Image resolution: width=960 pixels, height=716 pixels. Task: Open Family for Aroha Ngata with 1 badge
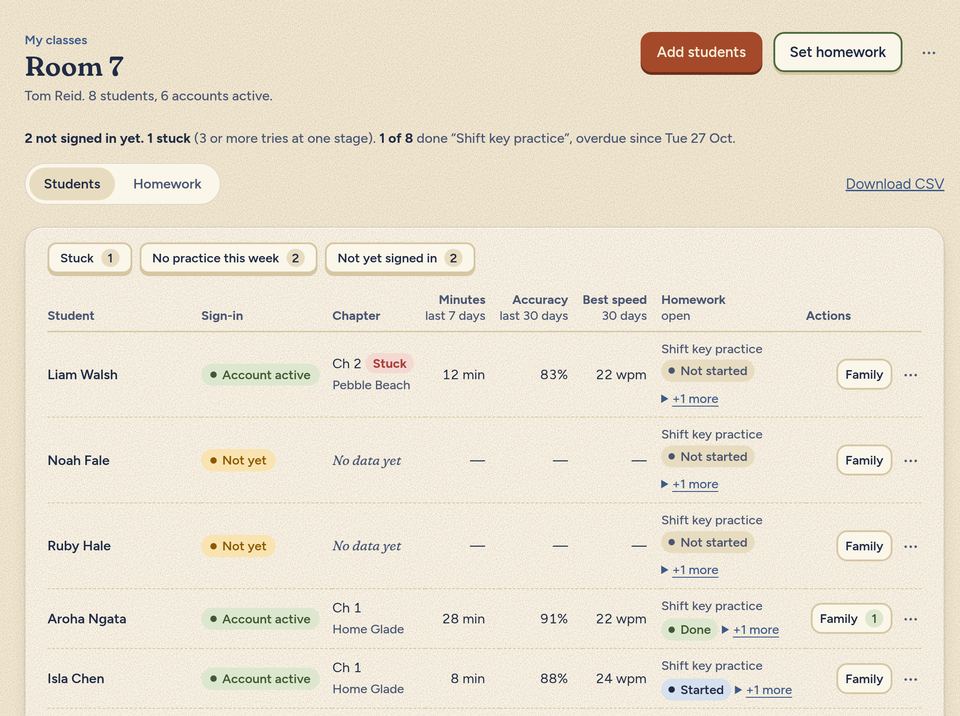pos(851,619)
